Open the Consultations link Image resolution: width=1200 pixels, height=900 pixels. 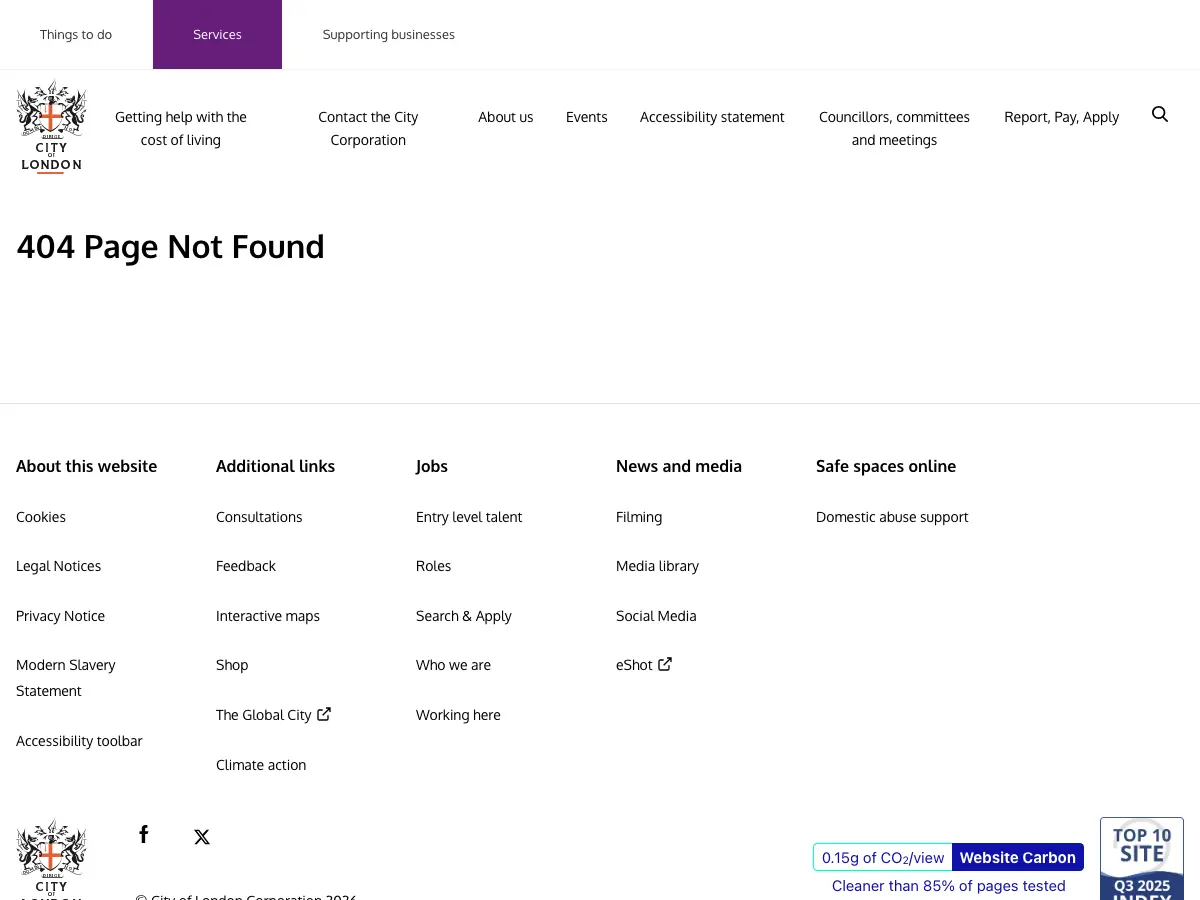tap(259, 517)
